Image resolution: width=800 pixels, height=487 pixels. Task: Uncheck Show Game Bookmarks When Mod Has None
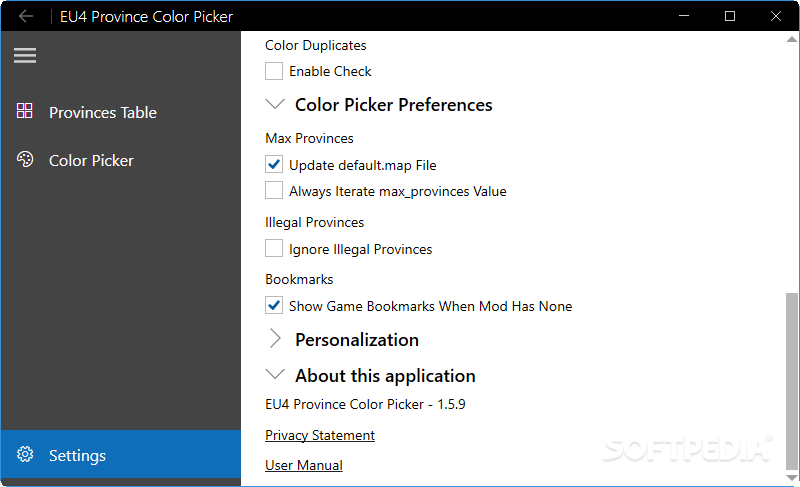tap(274, 305)
